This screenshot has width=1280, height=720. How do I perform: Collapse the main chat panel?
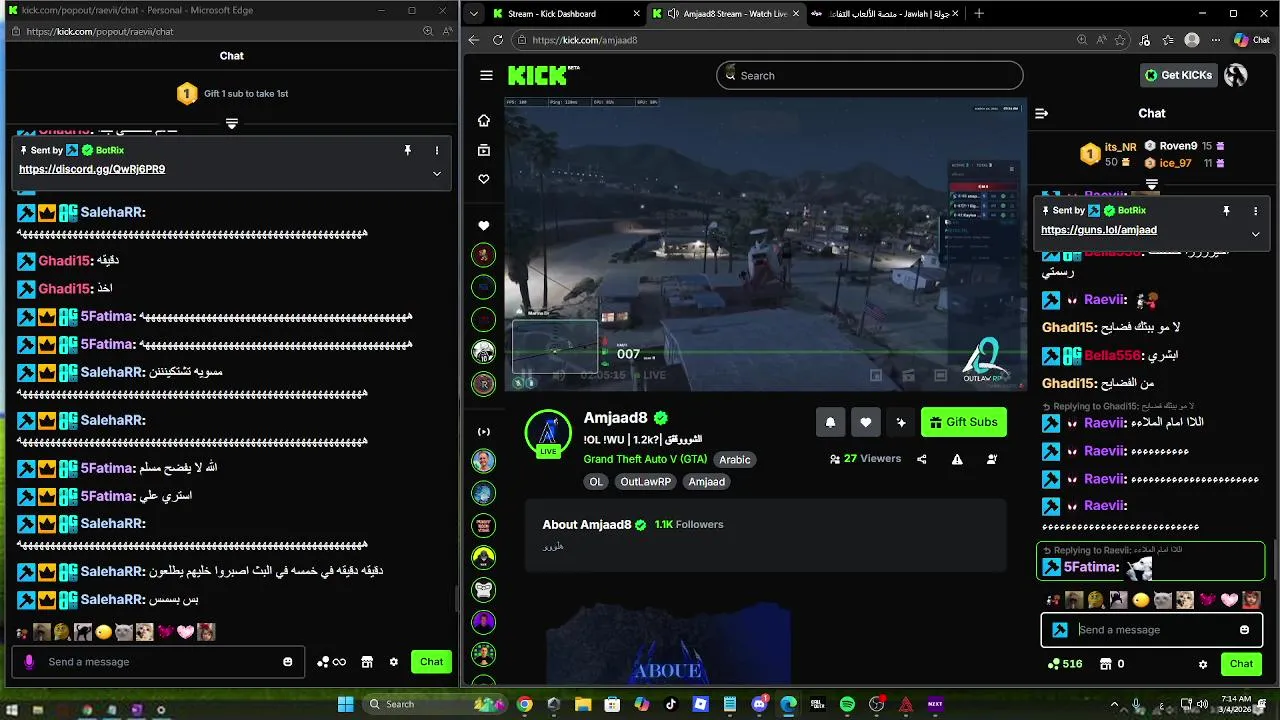coord(1041,113)
